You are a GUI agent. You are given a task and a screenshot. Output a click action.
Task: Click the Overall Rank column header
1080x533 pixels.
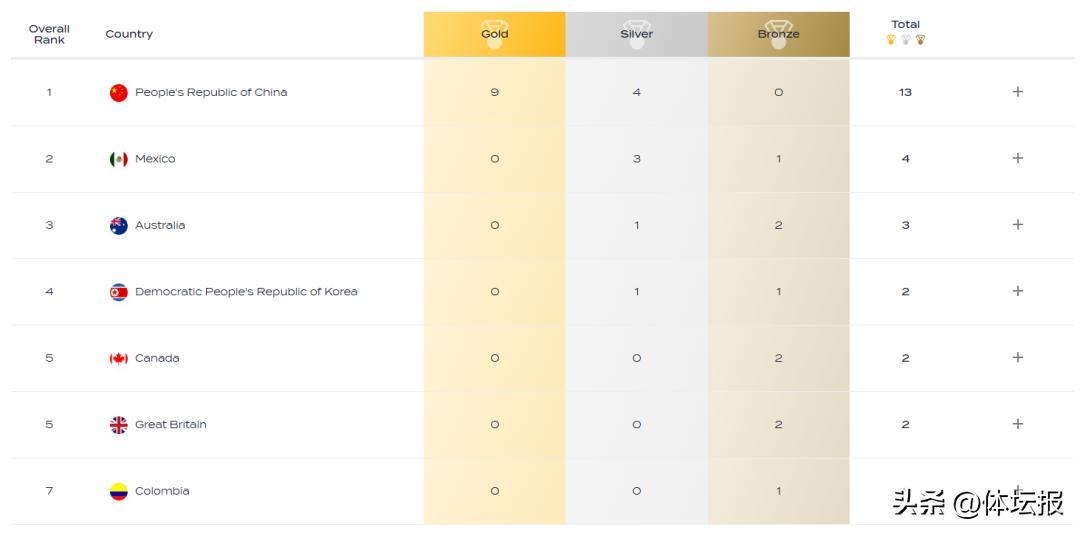pyautogui.click(x=49, y=34)
